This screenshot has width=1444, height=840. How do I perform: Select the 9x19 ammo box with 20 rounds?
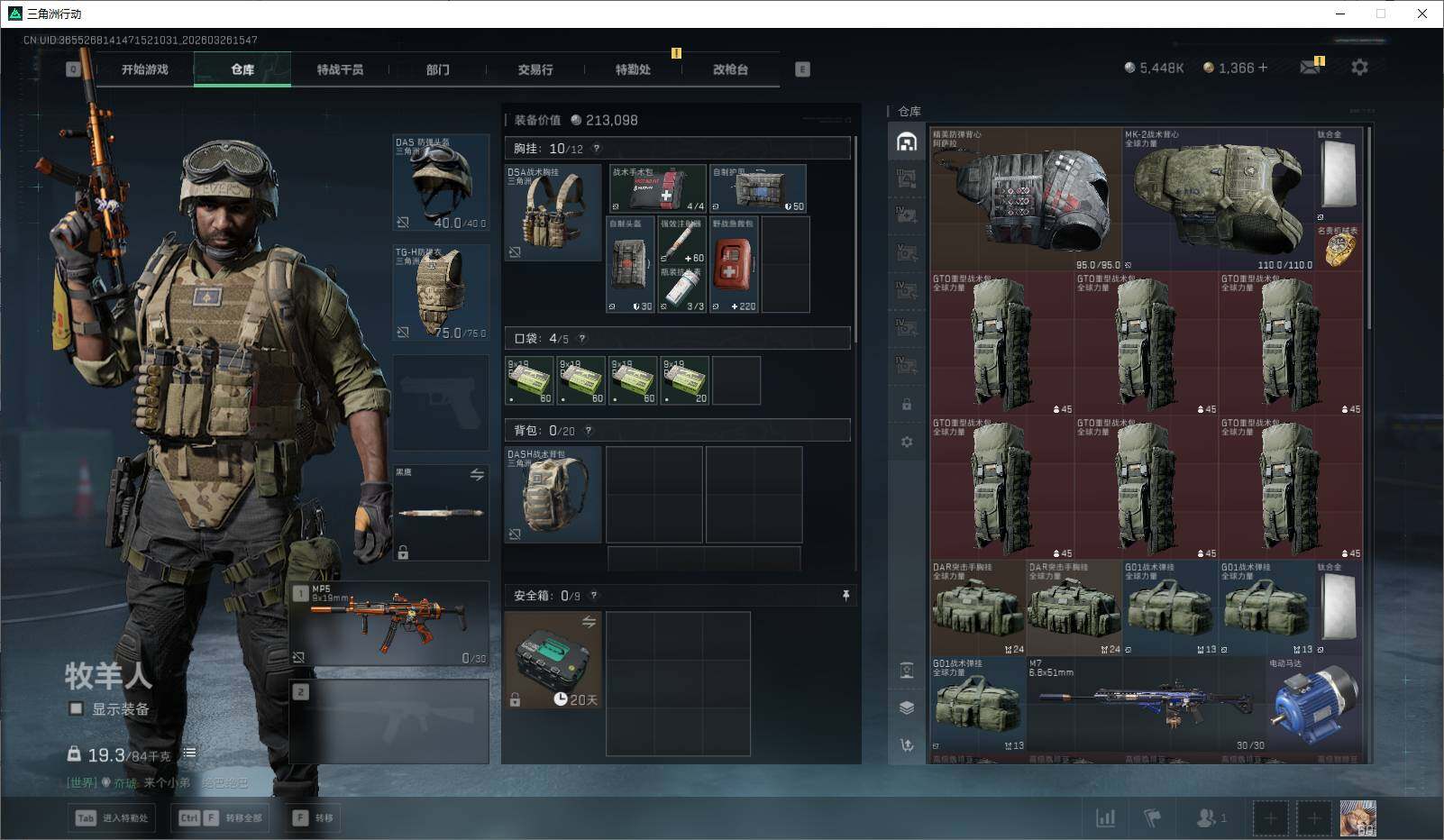[x=684, y=380]
